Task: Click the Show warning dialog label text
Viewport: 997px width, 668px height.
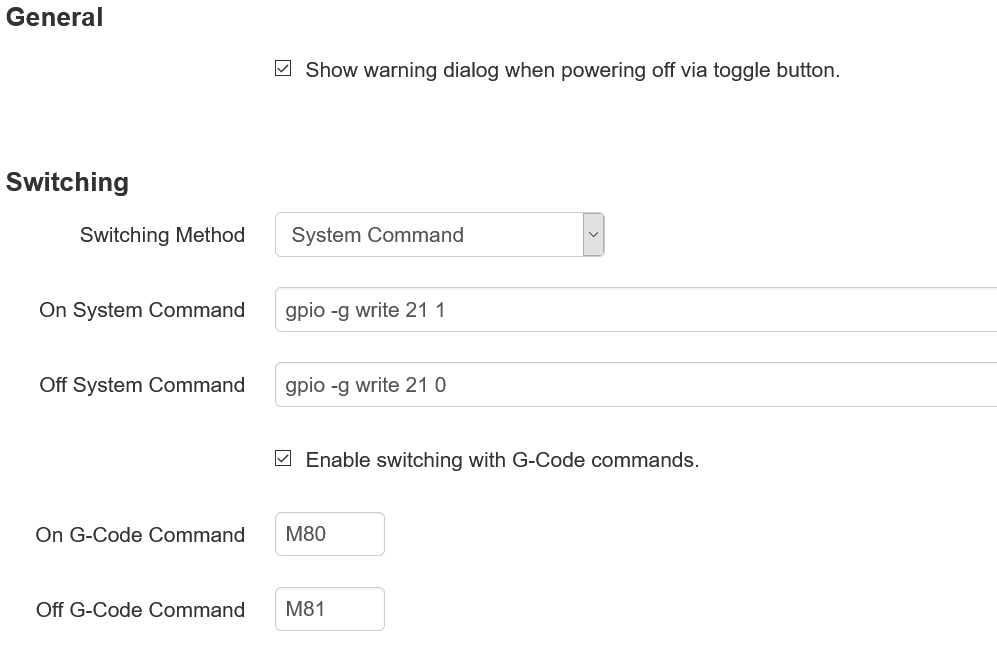Action: (572, 70)
